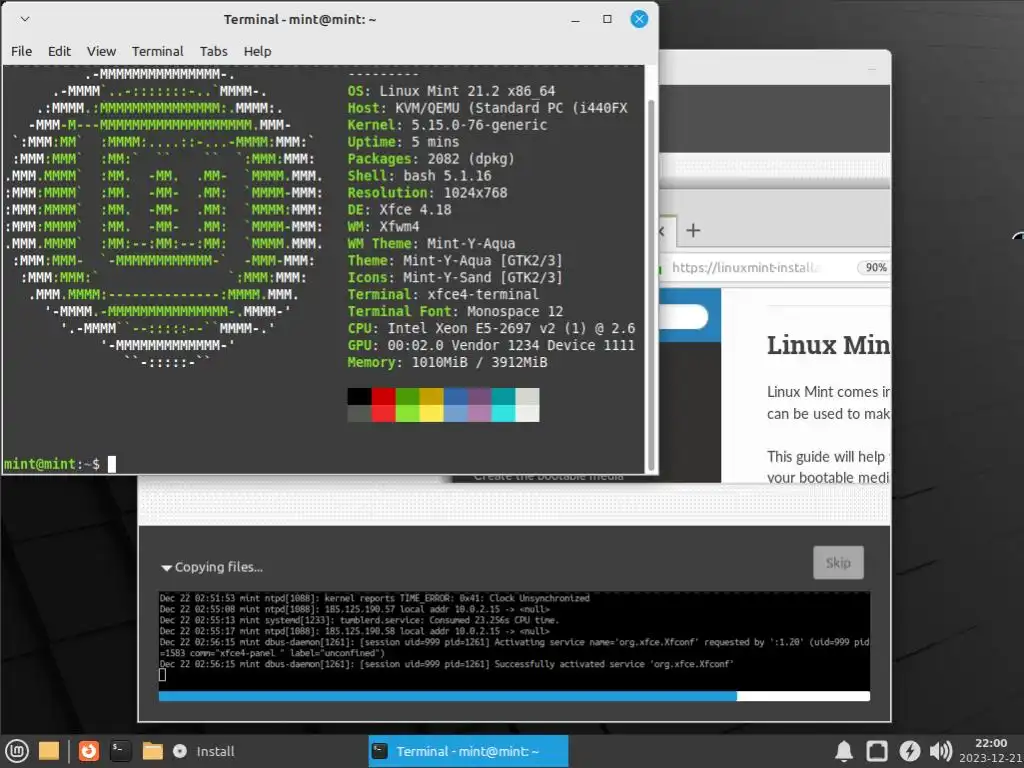Click the 'Memory: 1010MiB / 3912MiB' line

point(447,362)
